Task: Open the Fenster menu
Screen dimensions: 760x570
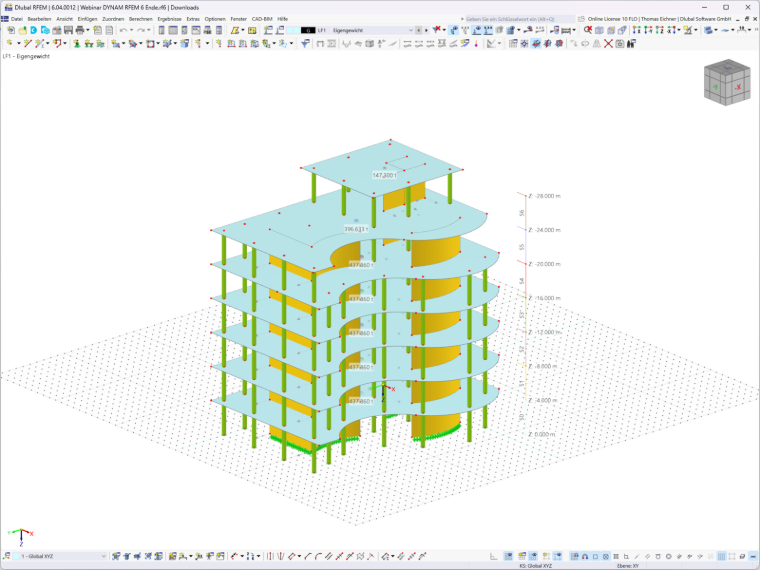Action: pos(238,19)
